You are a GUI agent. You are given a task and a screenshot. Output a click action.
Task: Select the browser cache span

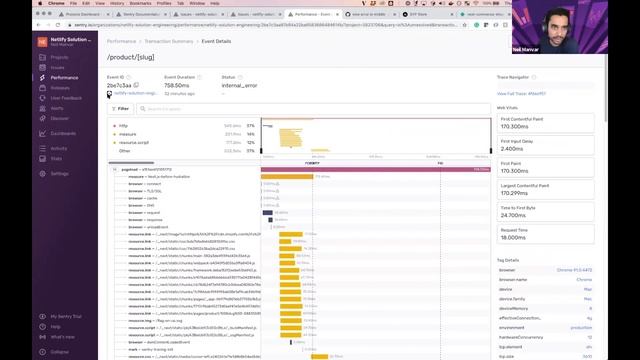[143, 198]
